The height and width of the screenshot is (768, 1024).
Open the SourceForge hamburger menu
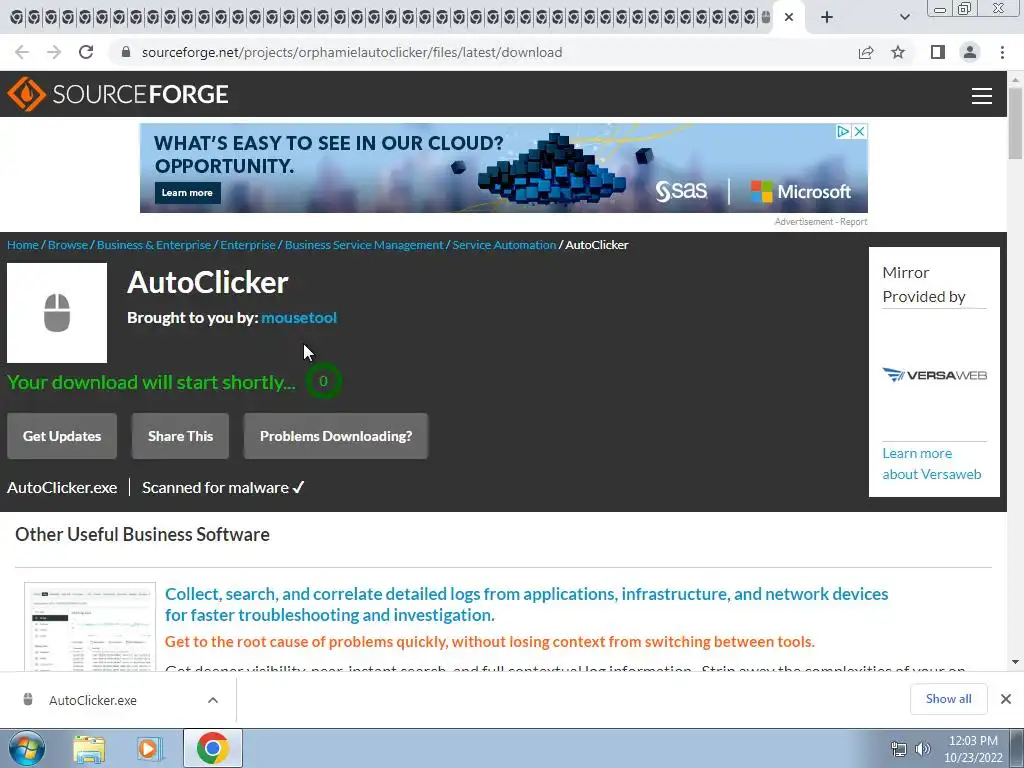[982, 95]
